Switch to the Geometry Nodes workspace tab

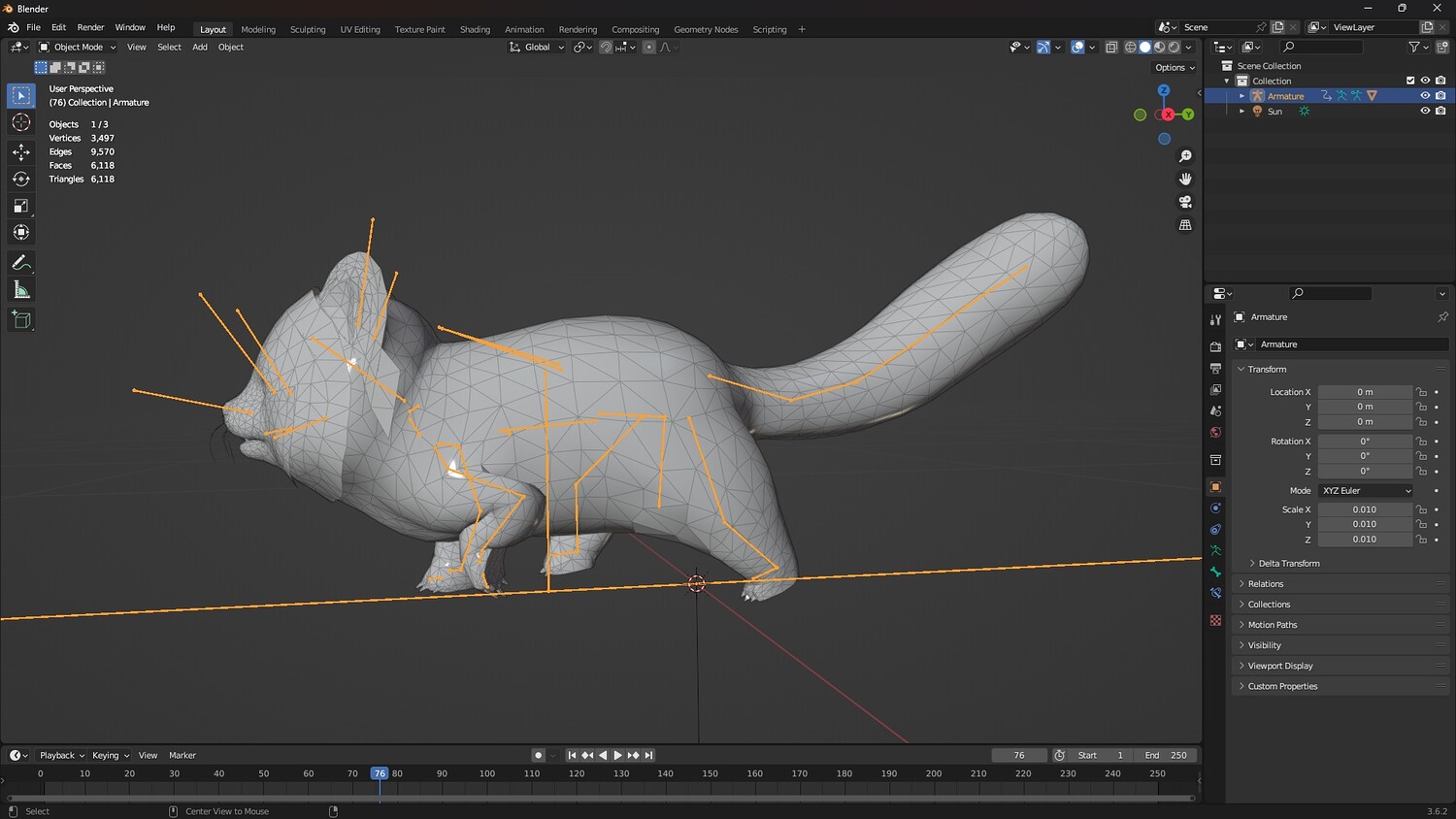(x=706, y=29)
